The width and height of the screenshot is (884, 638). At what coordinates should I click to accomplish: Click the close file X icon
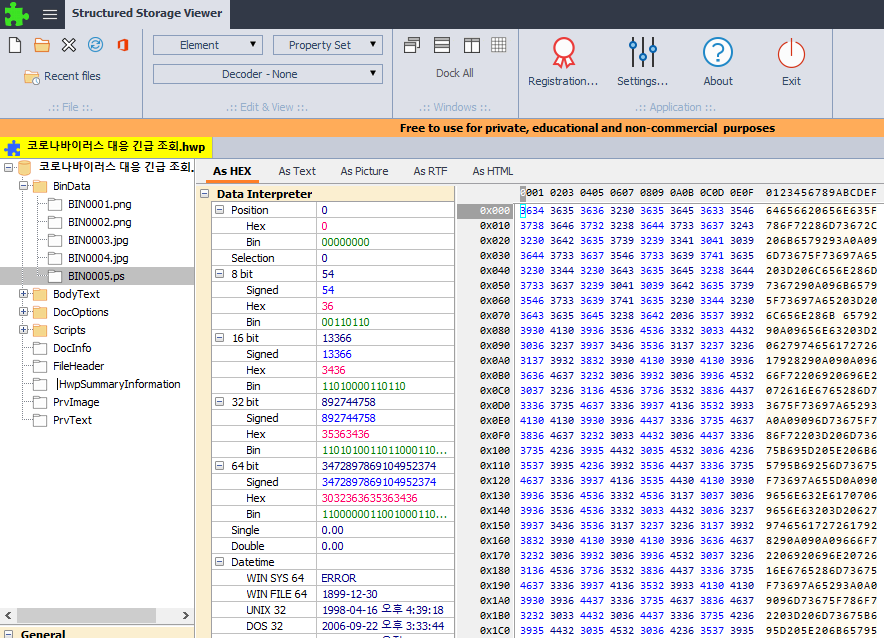(69, 45)
